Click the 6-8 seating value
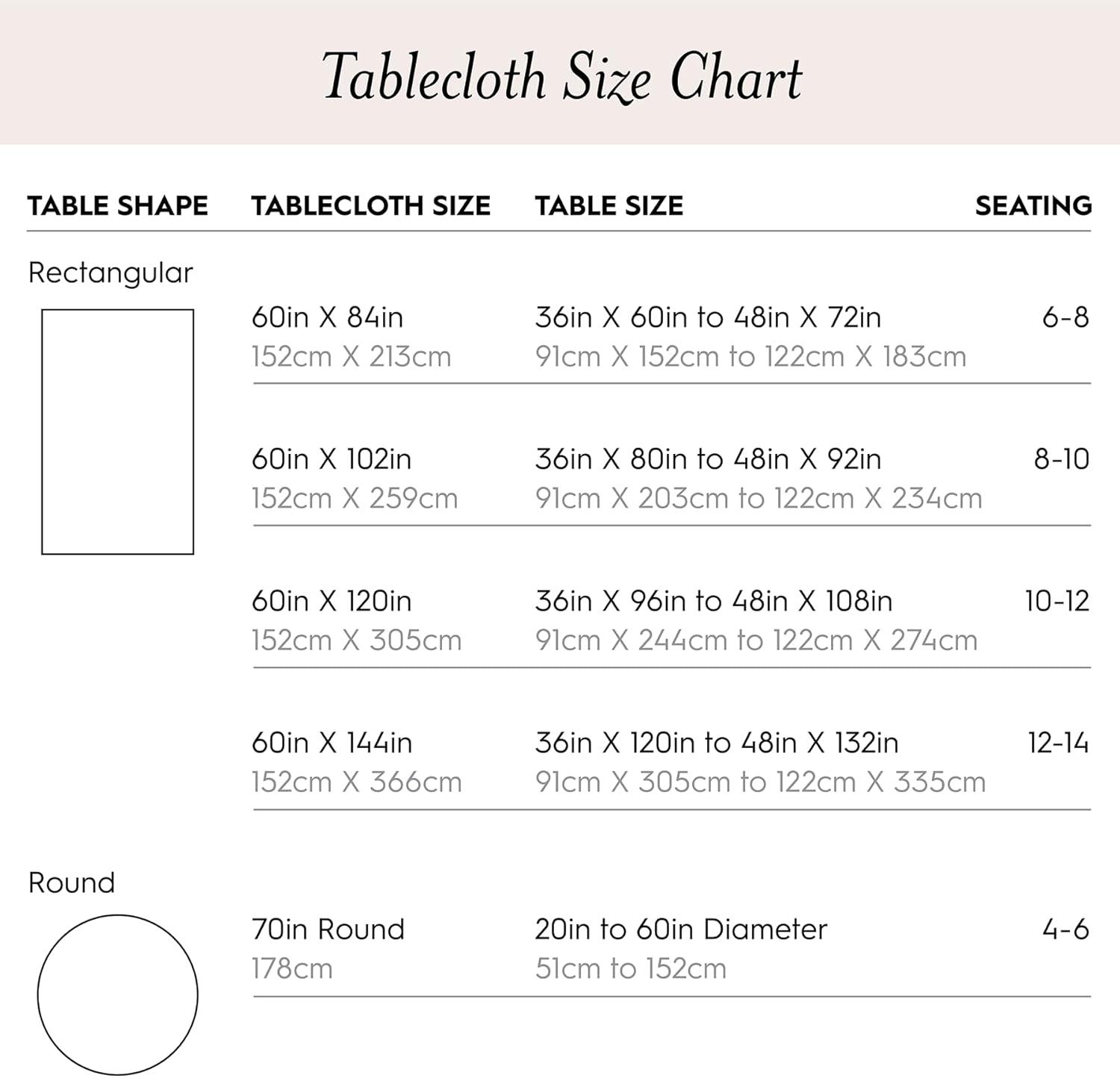The image size is (1120, 1078). [x=1065, y=317]
